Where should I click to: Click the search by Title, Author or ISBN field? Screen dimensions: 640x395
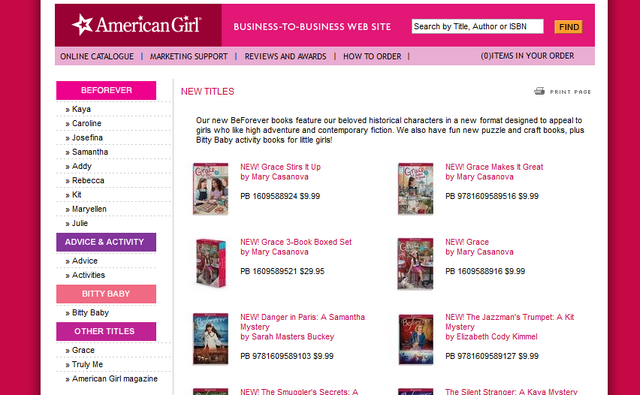(x=478, y=27)
